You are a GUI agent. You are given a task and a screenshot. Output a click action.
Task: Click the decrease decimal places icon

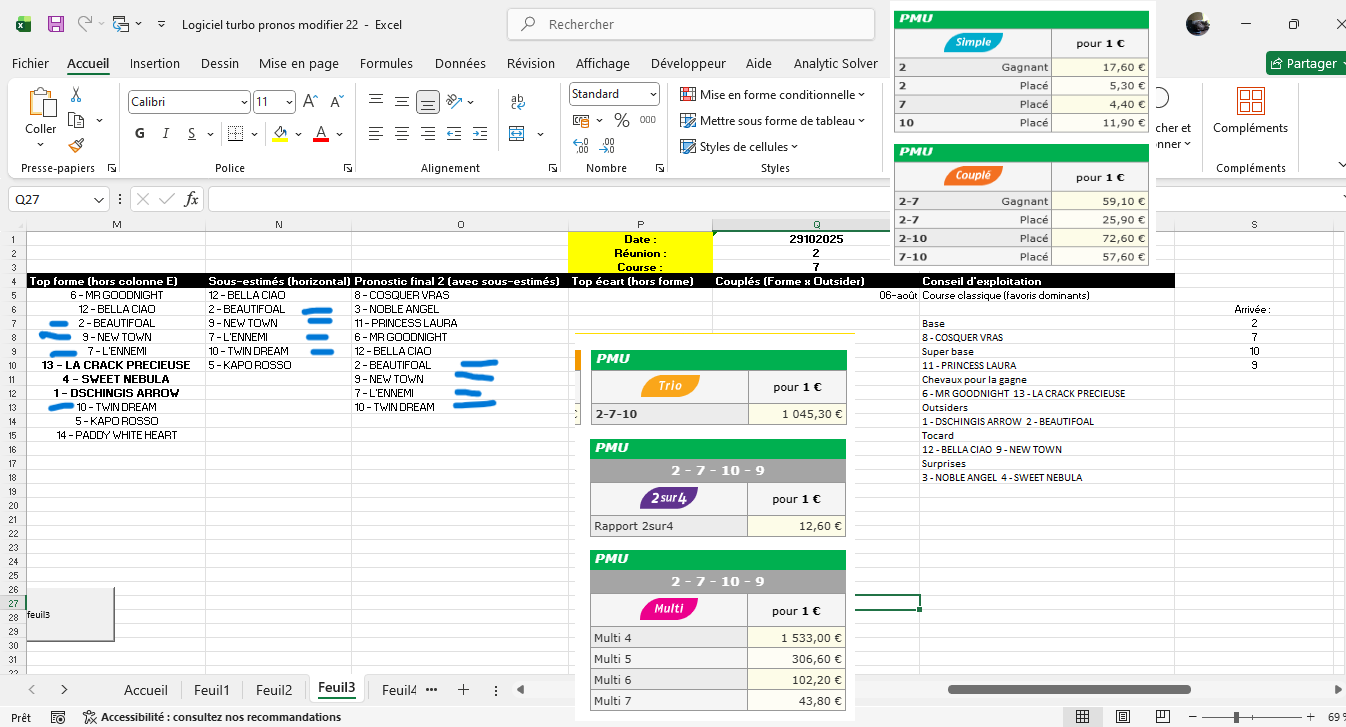[x=607, y=146]
